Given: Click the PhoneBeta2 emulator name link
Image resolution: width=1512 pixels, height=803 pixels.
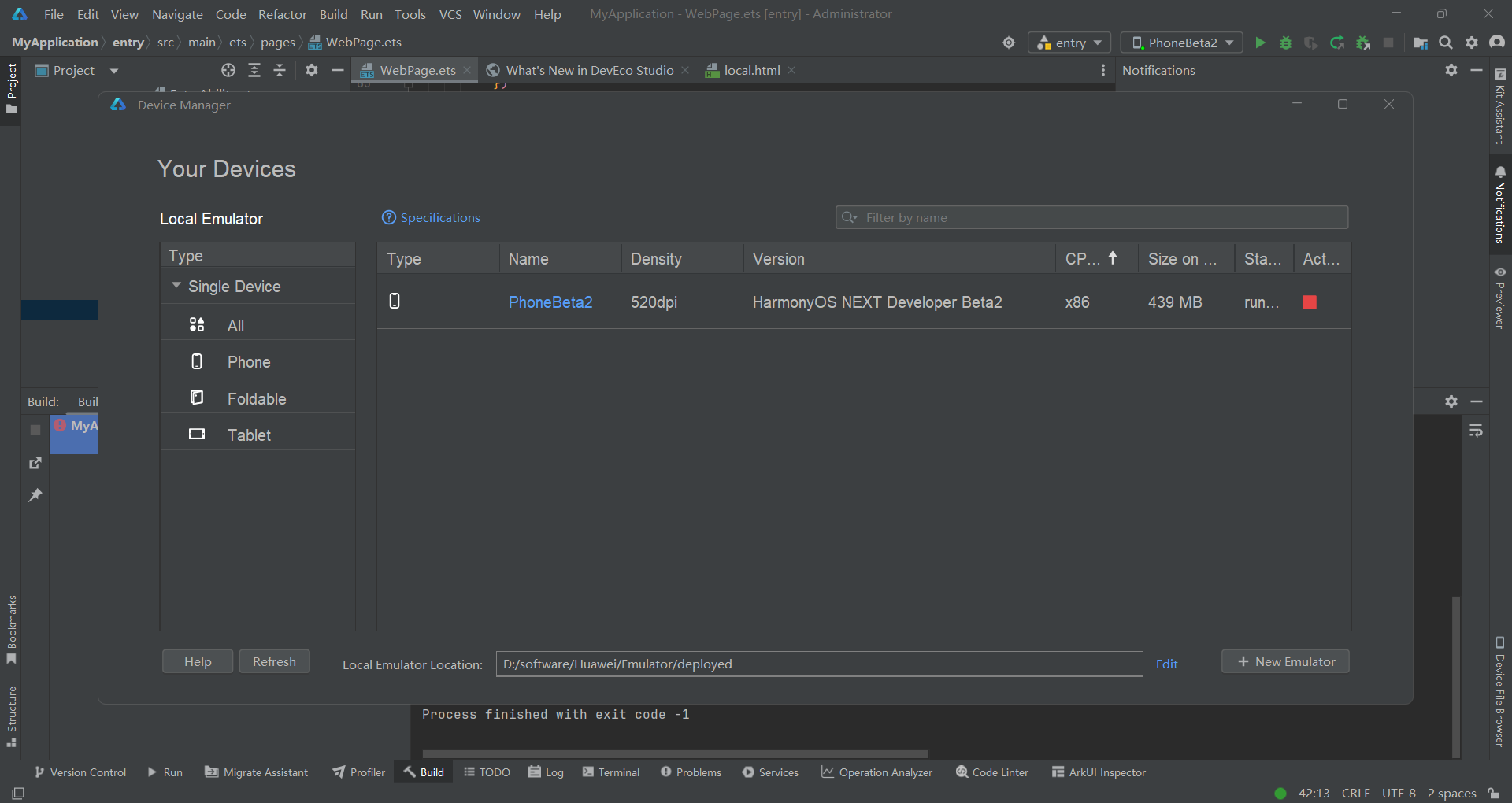Looking at the screenshot, I should point(550,302).
